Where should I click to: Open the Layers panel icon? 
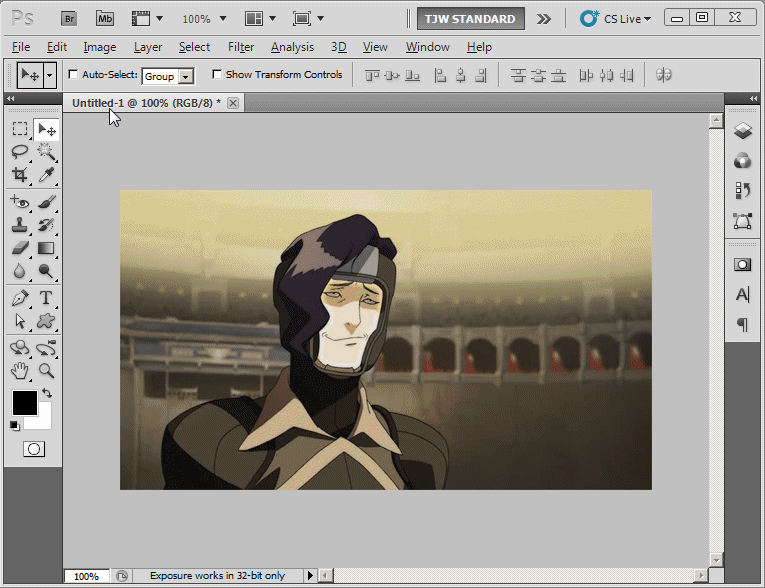point(743,131)
